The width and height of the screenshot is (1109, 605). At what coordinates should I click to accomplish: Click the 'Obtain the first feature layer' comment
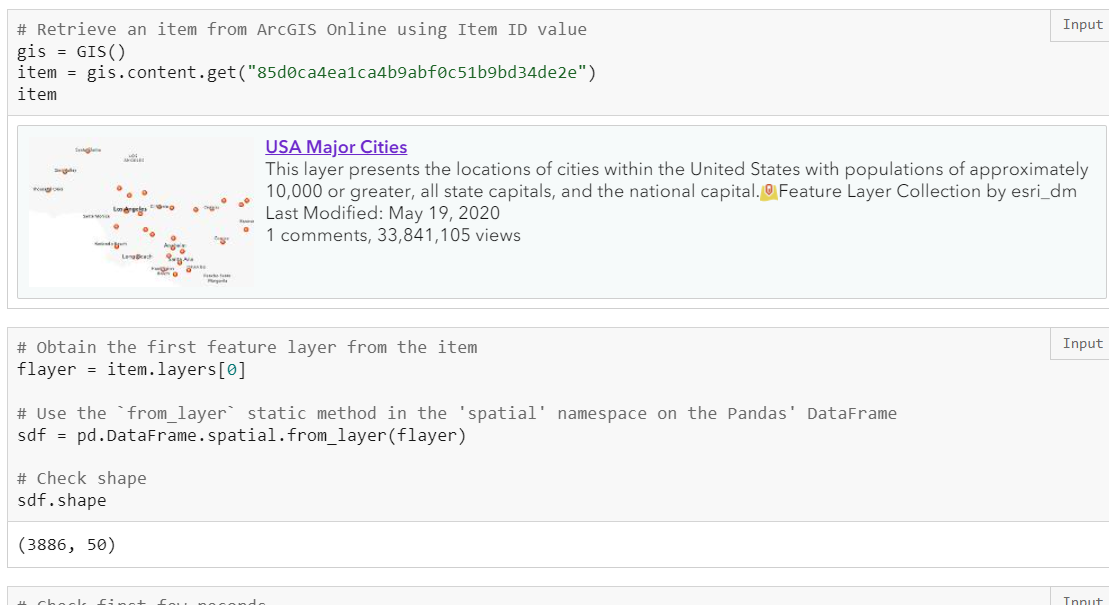[x=247, y=348]
